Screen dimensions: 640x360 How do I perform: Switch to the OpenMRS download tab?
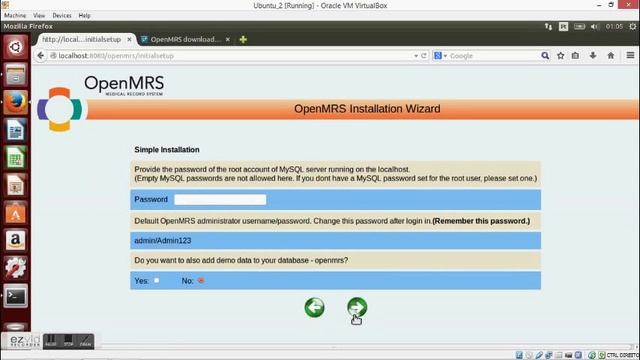click(185, 40)
